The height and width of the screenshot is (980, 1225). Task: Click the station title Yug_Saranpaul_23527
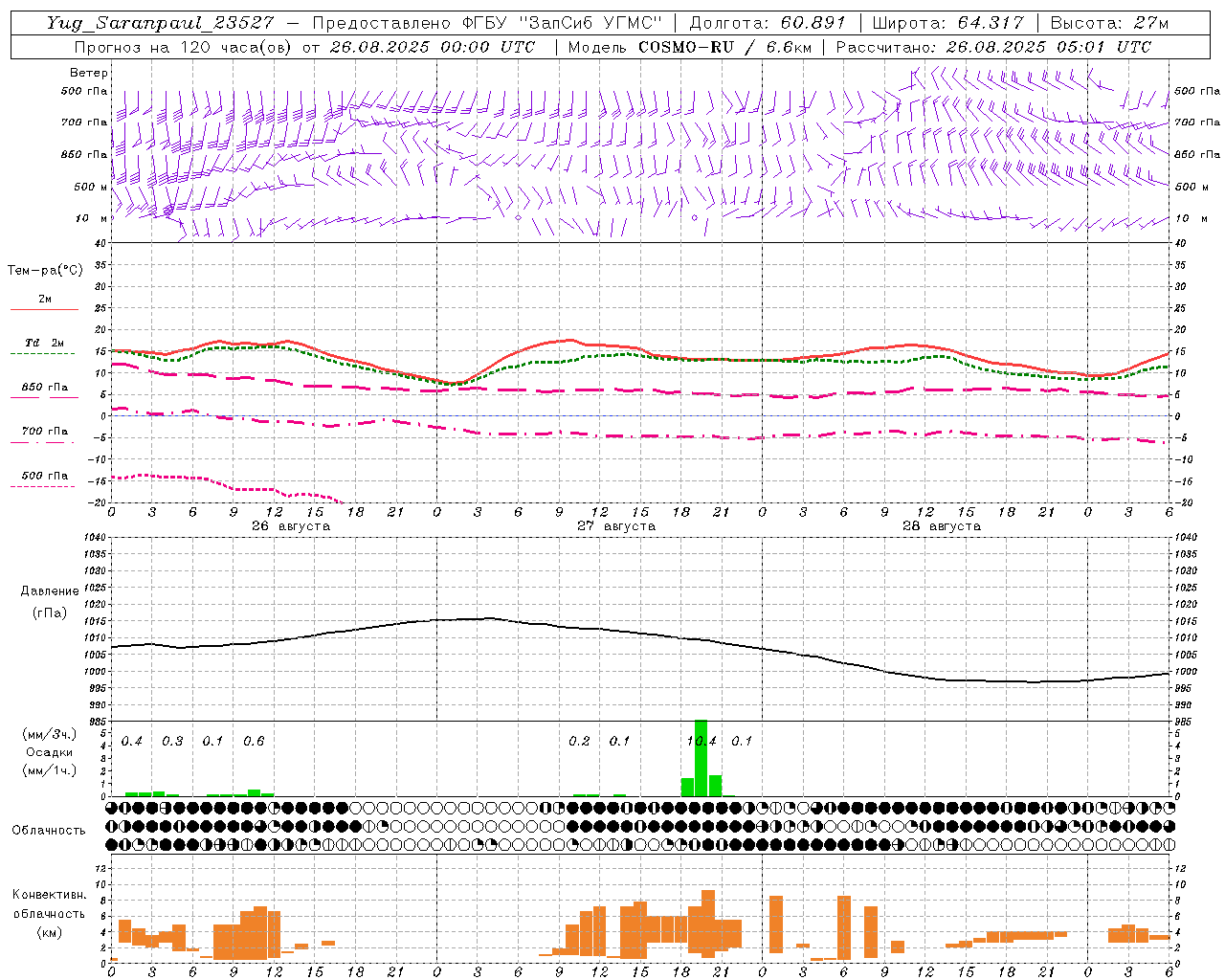[160, 23]
